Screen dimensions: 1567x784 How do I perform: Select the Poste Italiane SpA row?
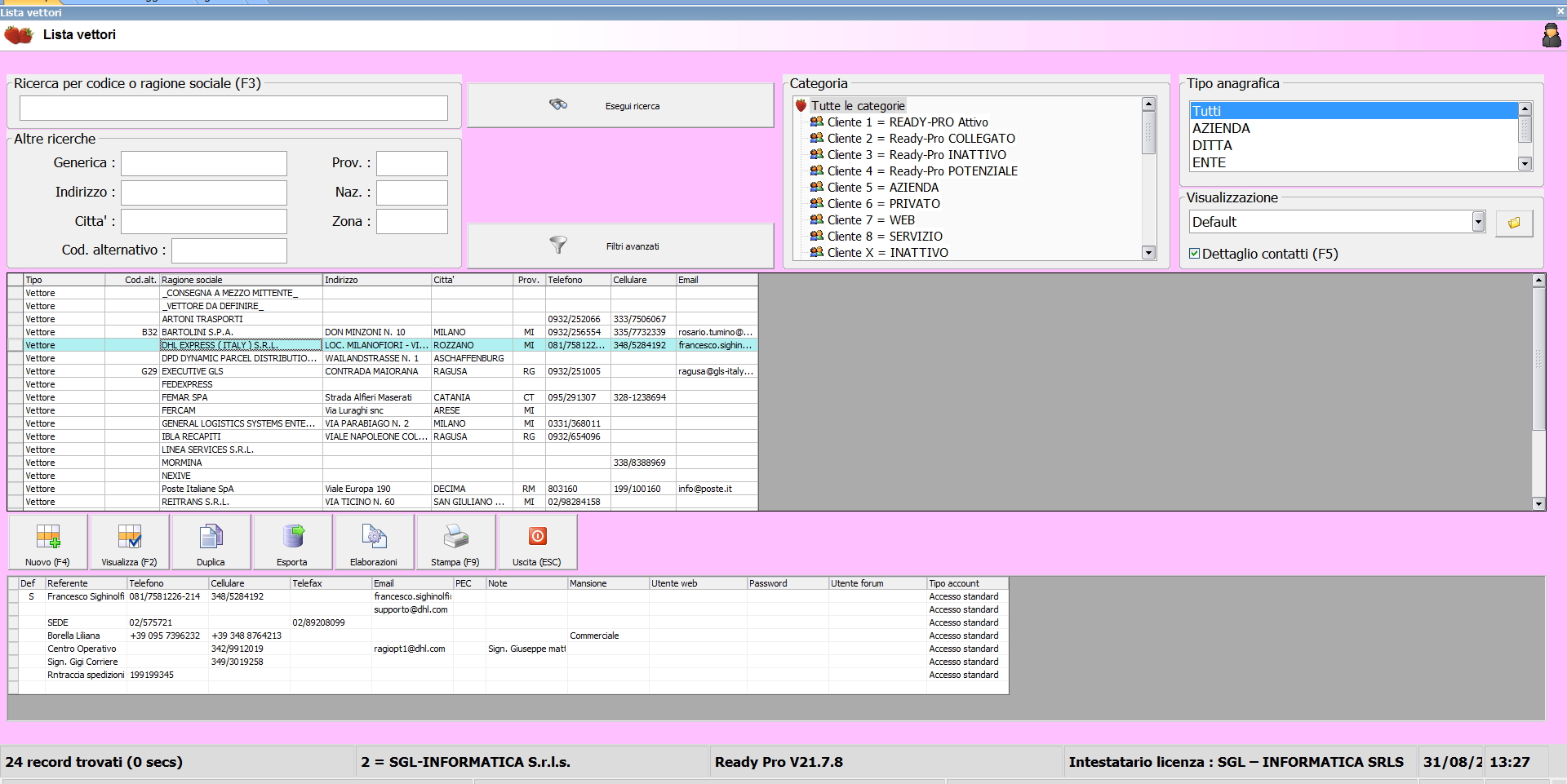pyautogui.click(x=383, y=489)
